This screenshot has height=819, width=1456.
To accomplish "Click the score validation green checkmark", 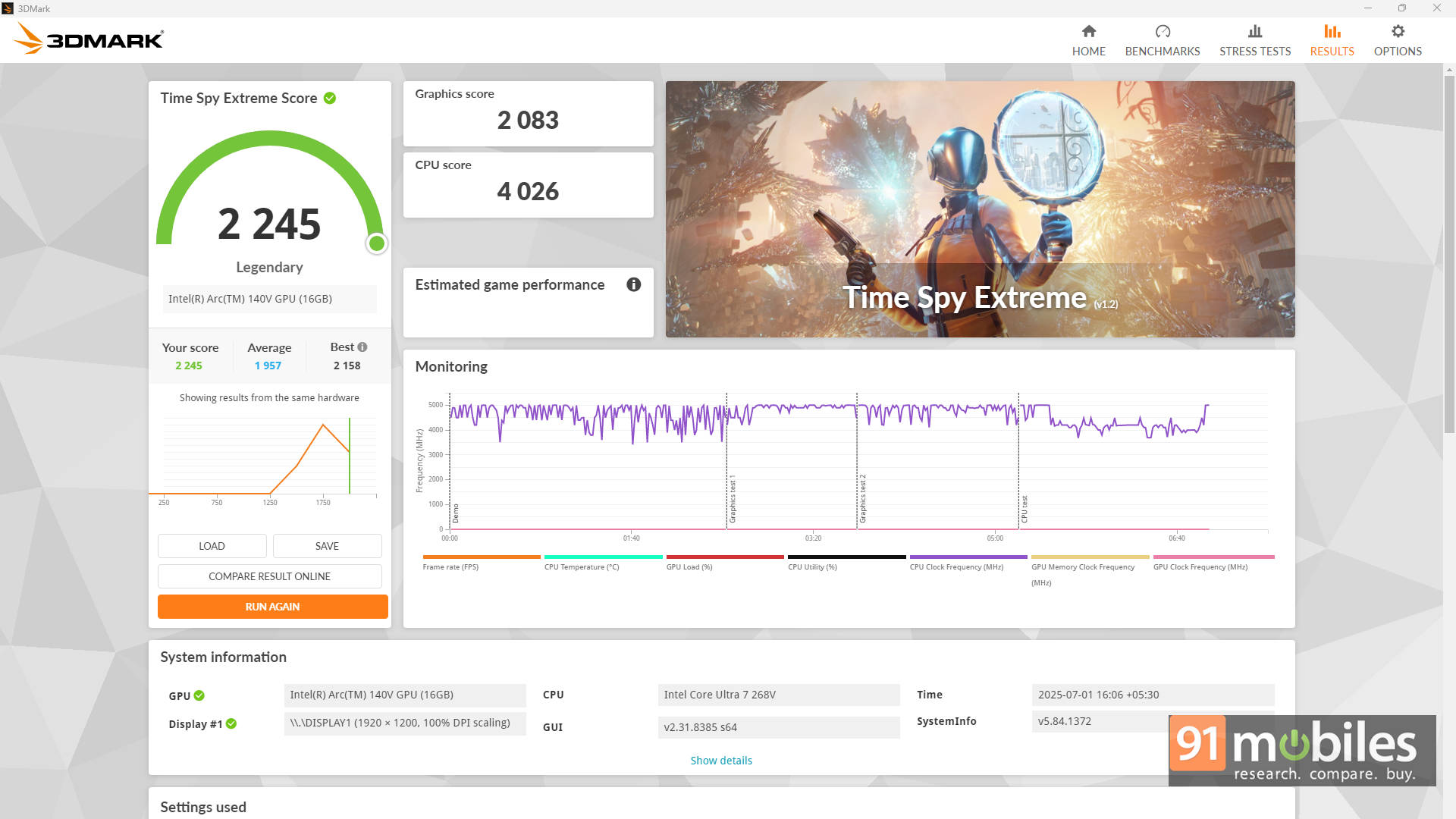I will [x=330, y=98].
